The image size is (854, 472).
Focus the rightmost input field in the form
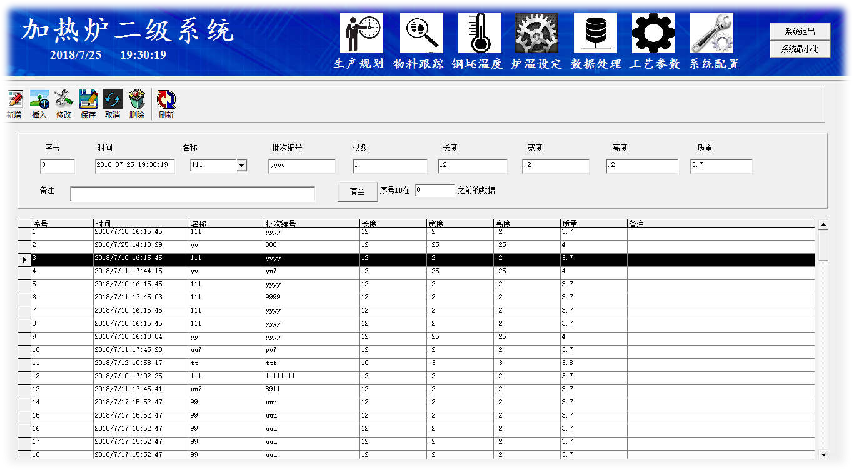coord(721,166)
